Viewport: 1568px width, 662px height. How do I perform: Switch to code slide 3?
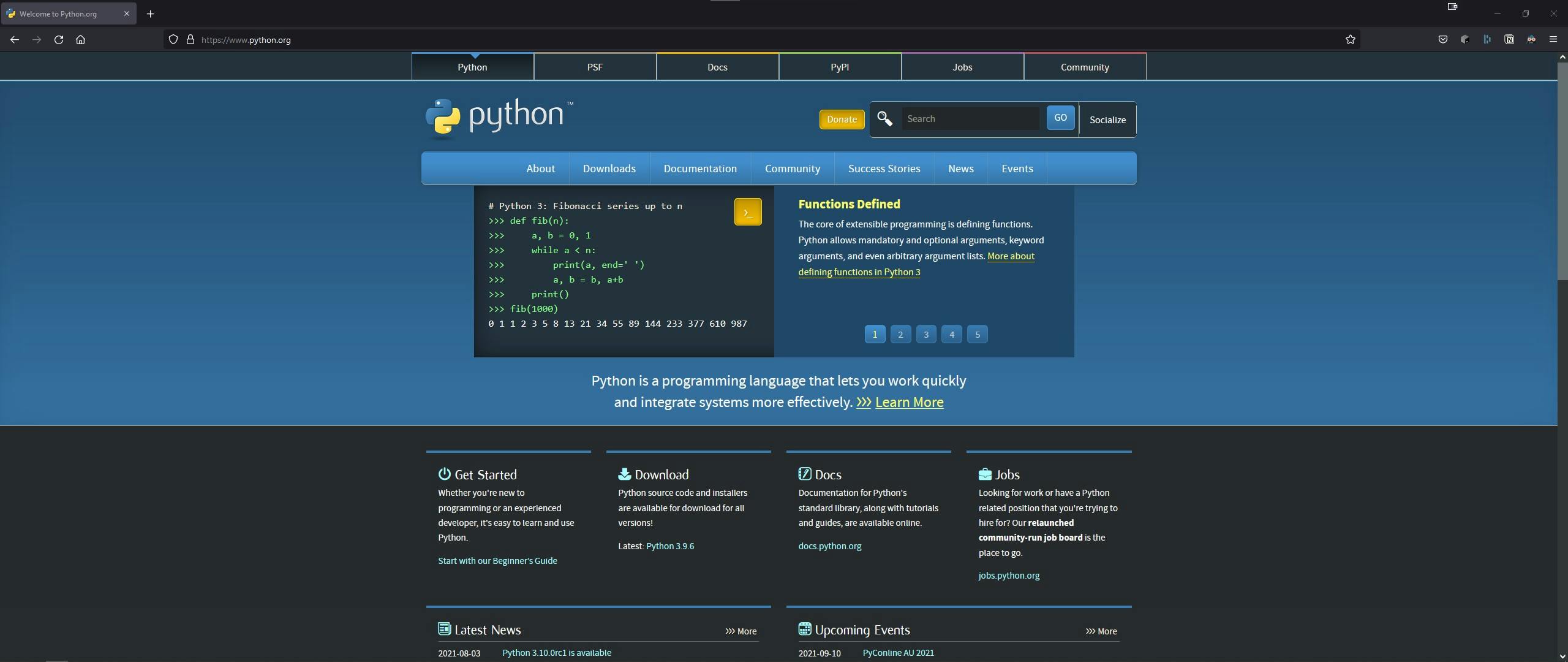(x=926, y=334)
